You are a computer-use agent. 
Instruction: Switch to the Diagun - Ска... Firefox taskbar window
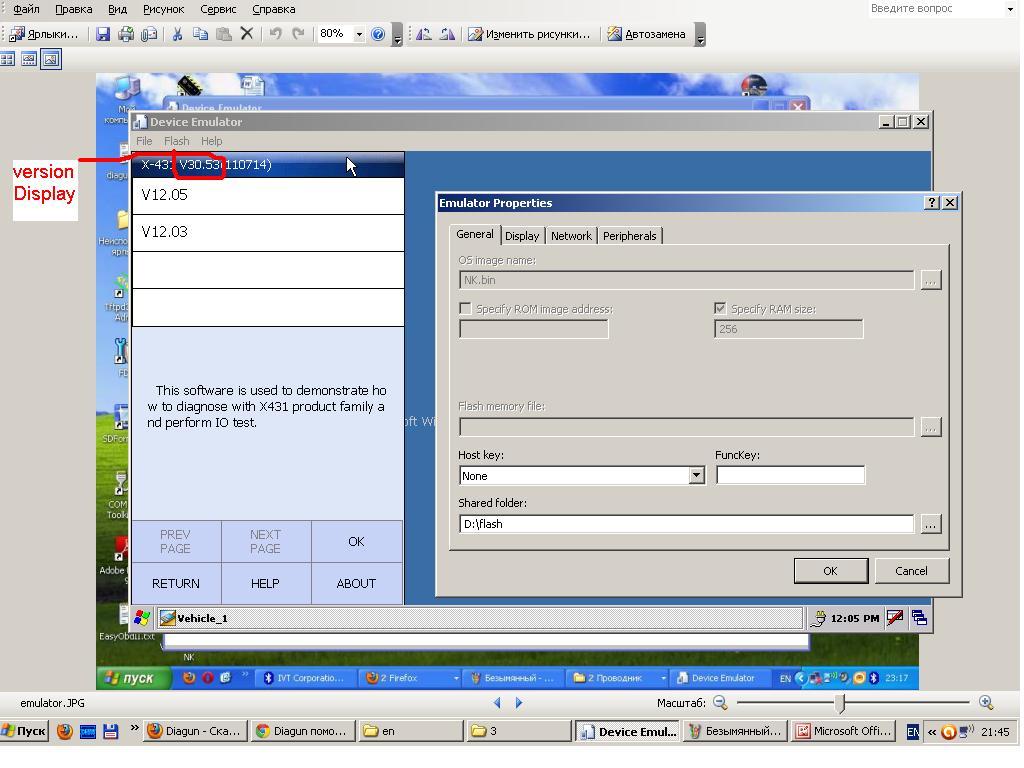coord(196,731)
